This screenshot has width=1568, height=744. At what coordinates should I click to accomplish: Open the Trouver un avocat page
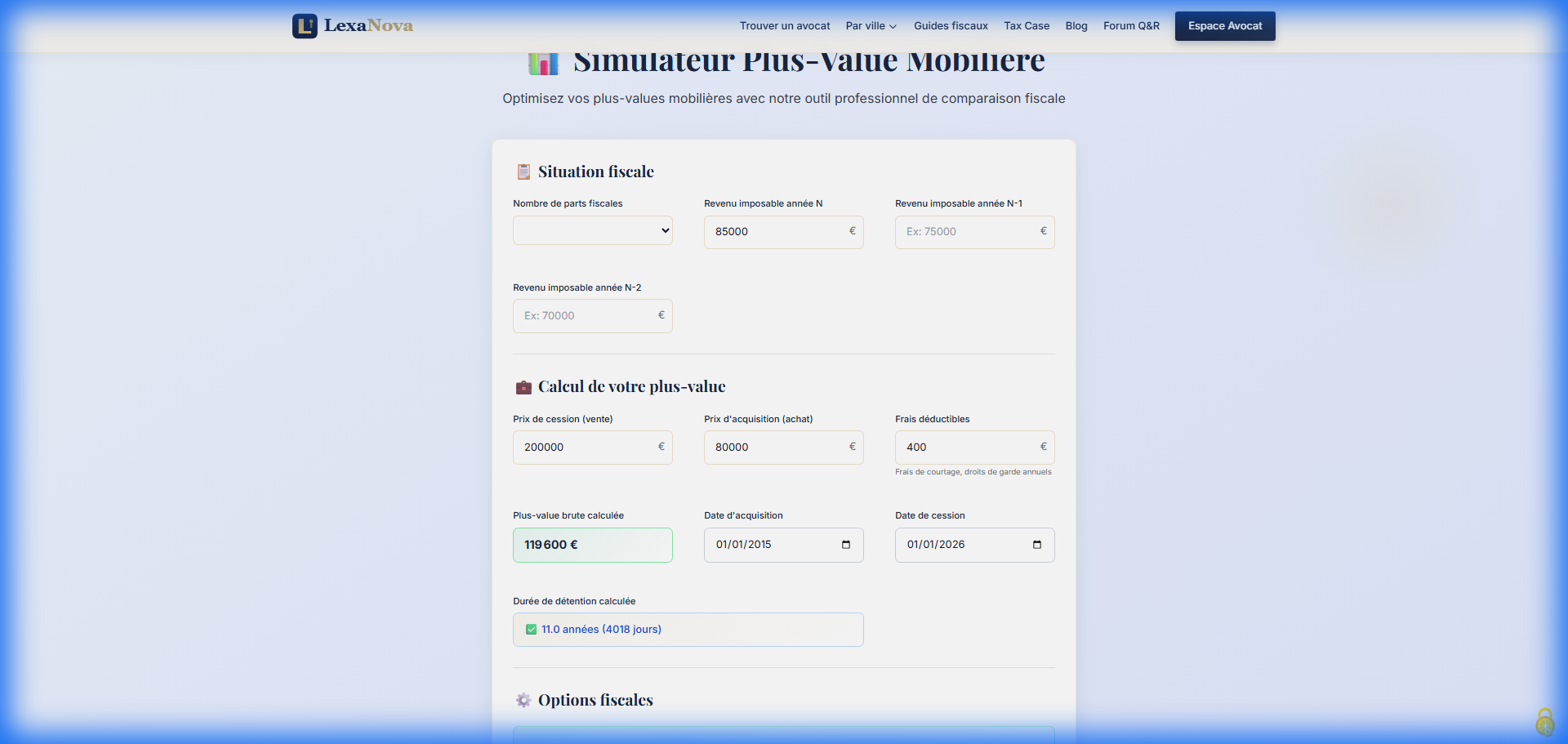tap(784, 26)
